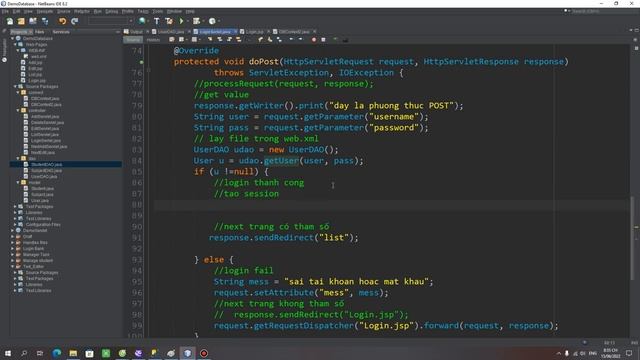640x360 pixels.
Task: Click the Build Project hammer icon
Action: tap(157, 21)
